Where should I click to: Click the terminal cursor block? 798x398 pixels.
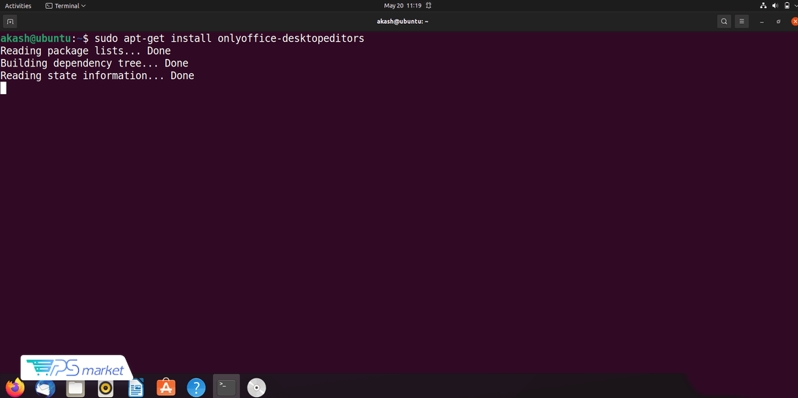(x=3, y=88)
